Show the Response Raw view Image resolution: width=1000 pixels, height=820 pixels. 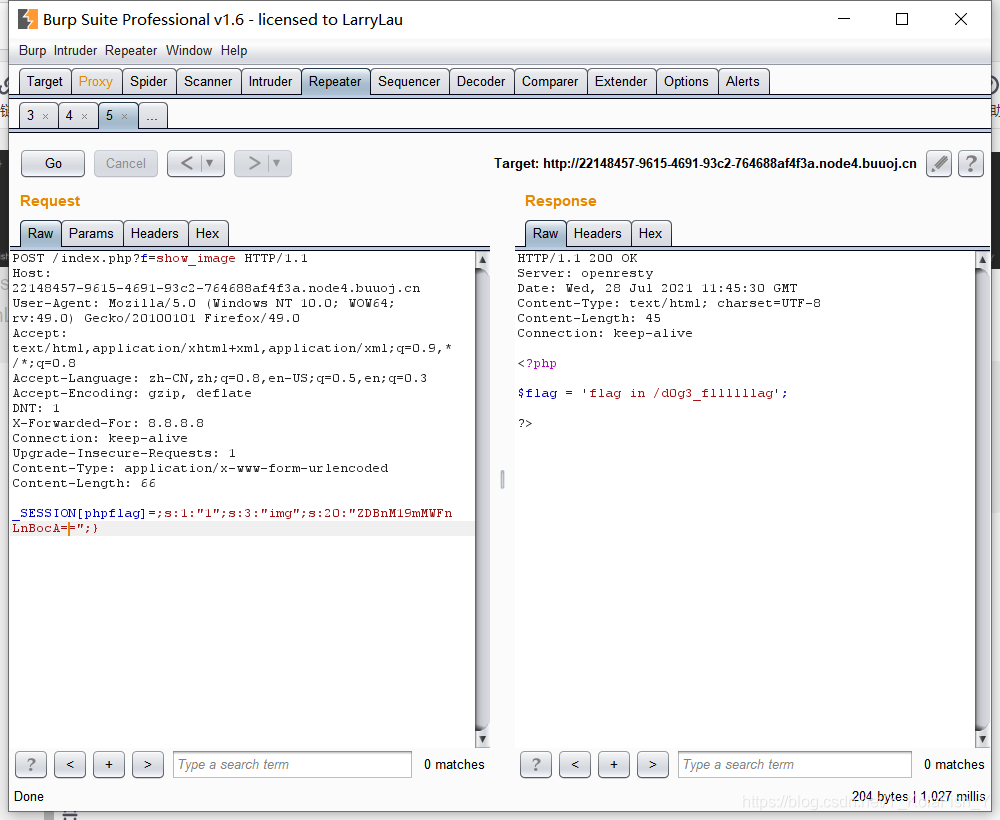click(545, 233)
